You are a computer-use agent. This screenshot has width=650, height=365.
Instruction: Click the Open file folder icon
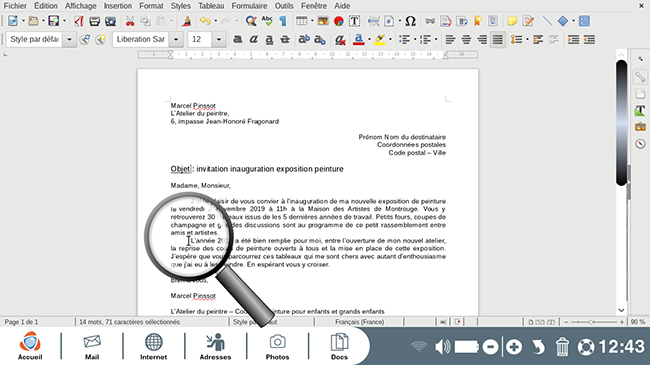point(33,21)
